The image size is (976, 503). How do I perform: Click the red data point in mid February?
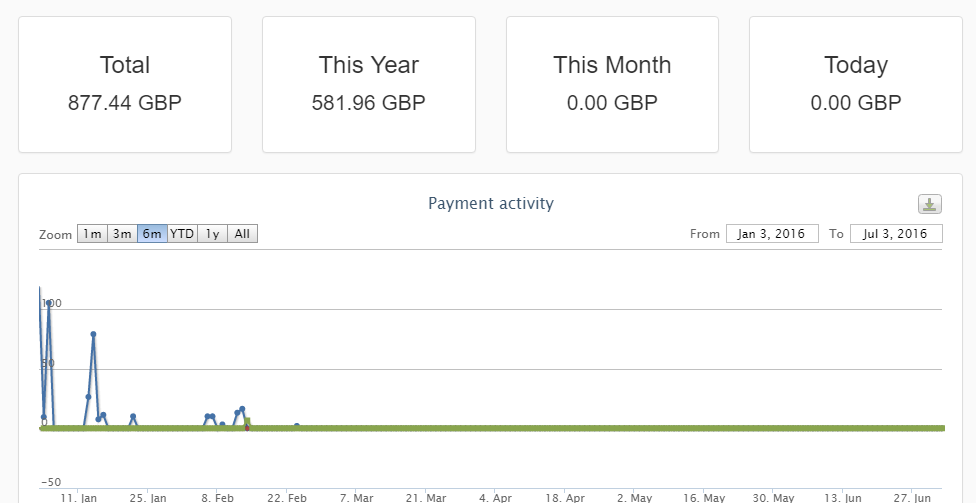[247, 427]
